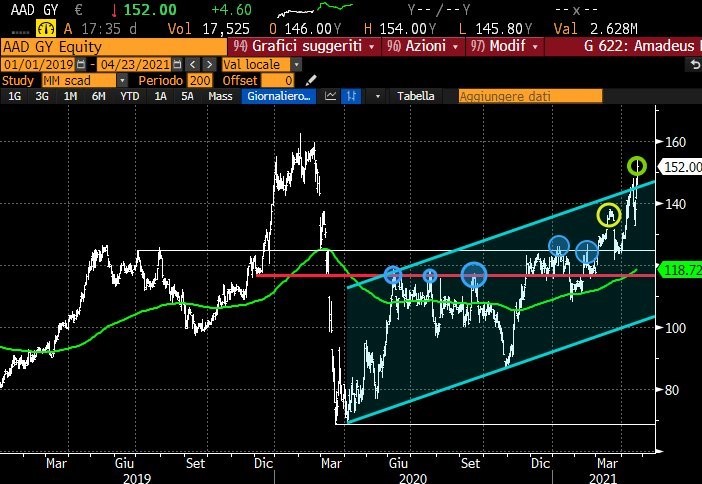Click the large blue circle marker near Set 2020
The image size is (702, 484).
click(474, 275)
